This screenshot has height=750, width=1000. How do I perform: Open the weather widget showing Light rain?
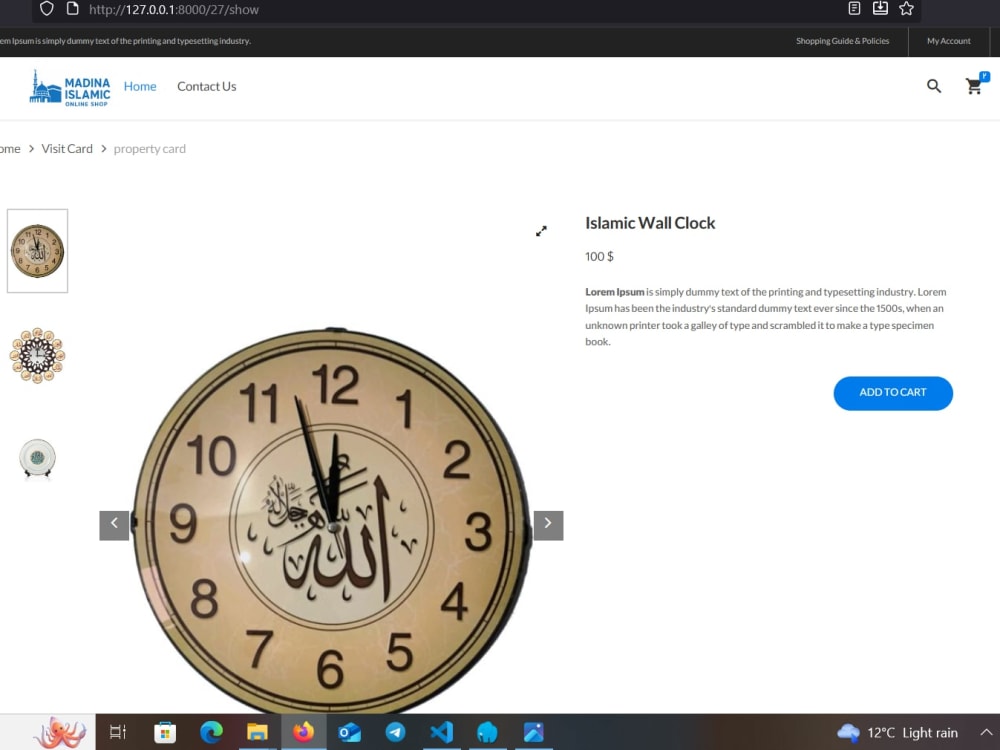pyautogui.click(x=898, y=733)
